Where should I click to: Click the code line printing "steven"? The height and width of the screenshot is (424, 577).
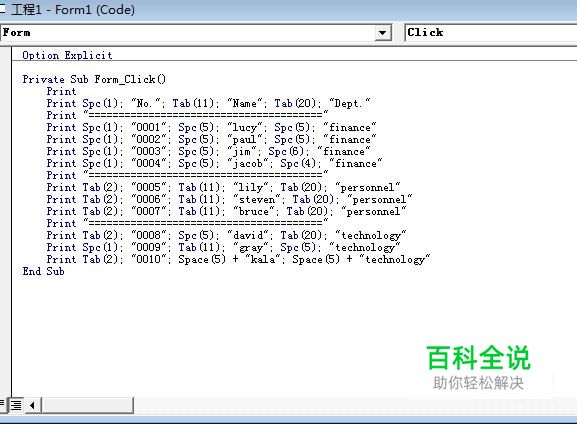tap(229, 199)
